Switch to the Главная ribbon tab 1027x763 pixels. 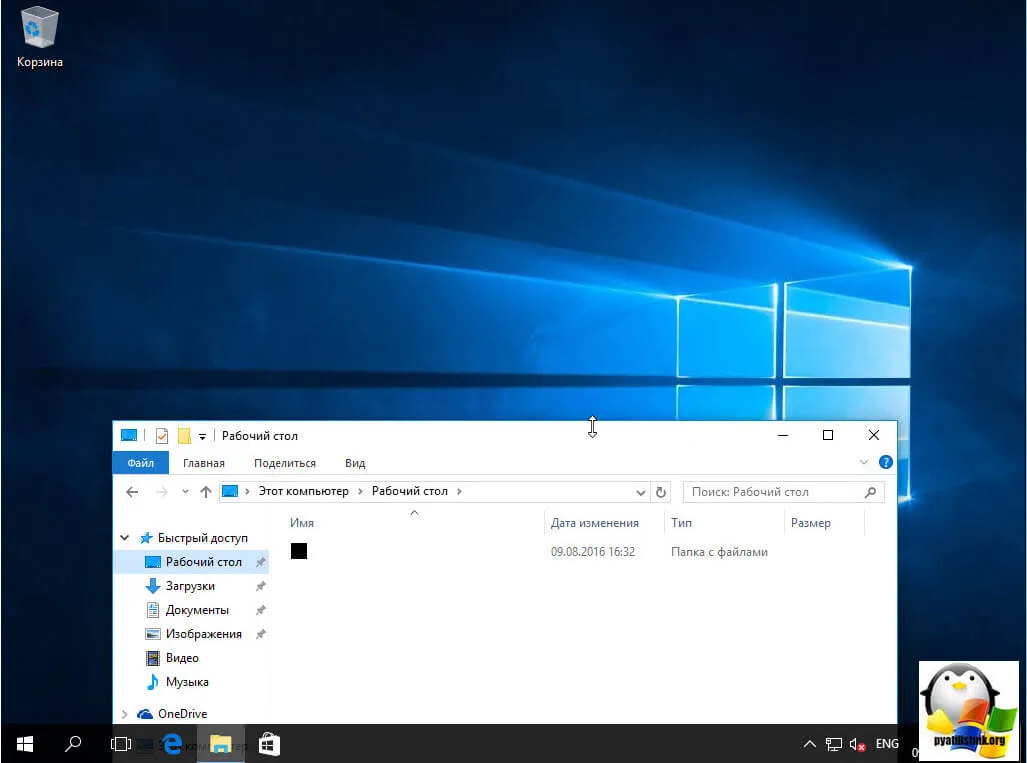[x=204, y=463]
